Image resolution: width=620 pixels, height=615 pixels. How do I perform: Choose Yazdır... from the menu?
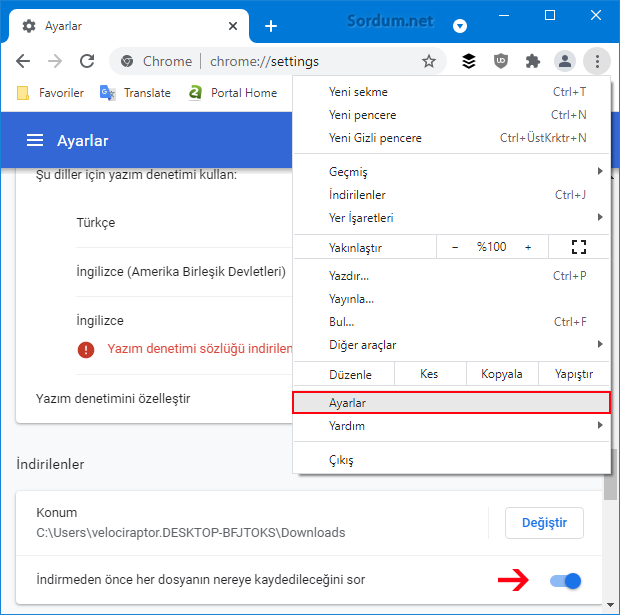(451, 276)
